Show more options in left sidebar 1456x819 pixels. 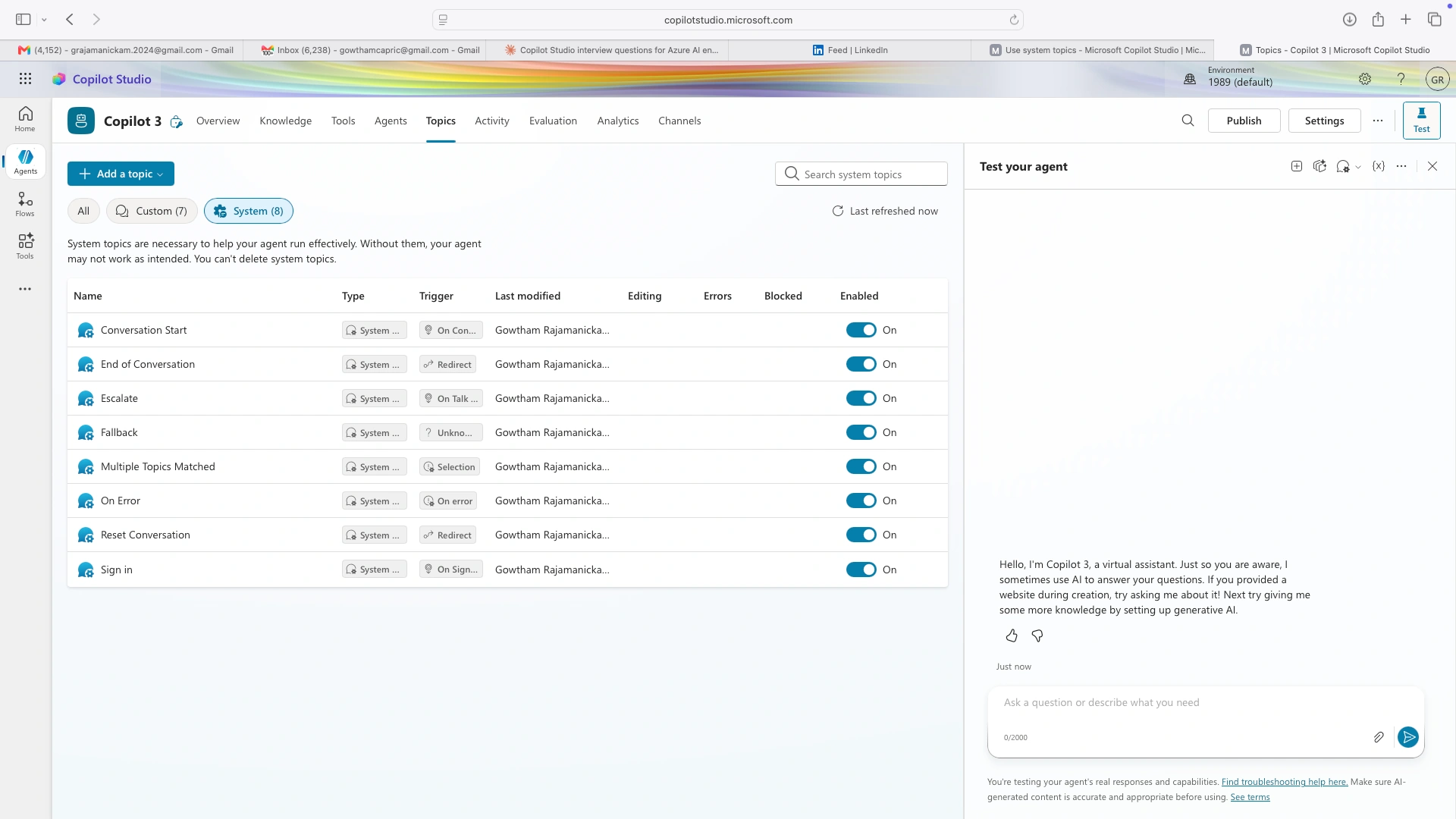tap(25, 289)
